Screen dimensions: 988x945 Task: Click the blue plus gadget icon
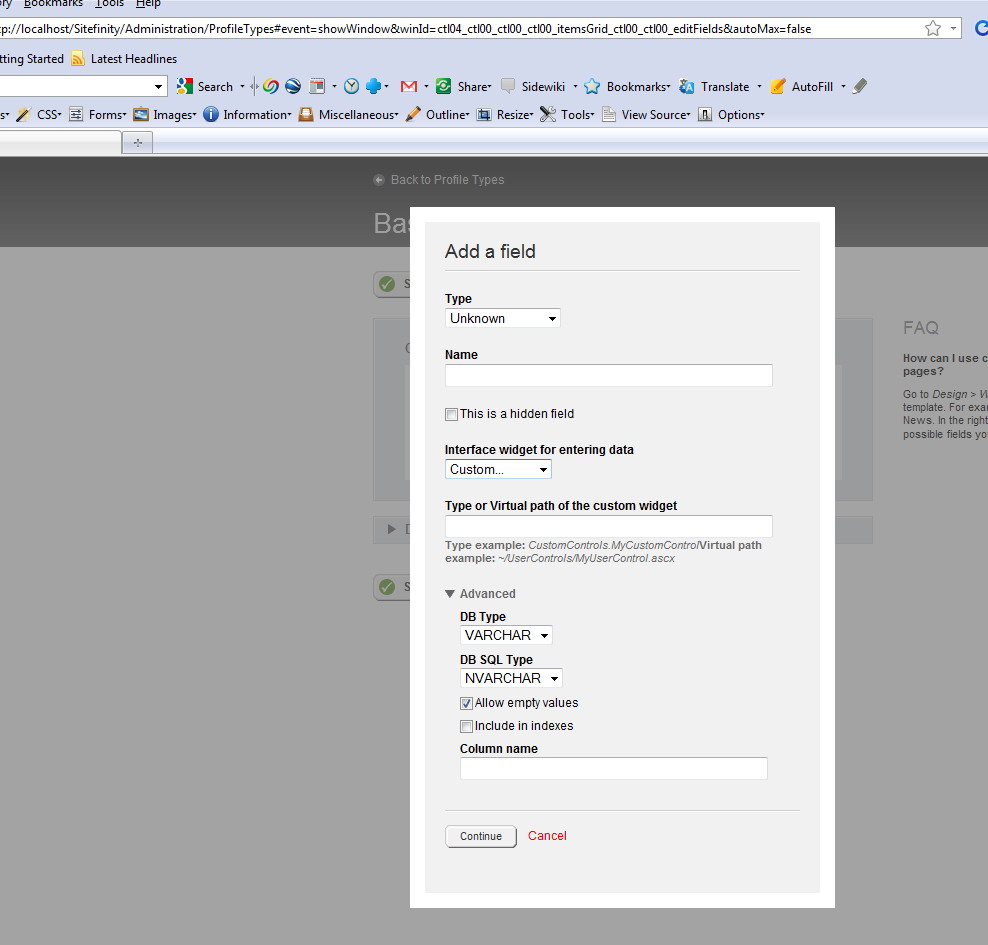[374, 86]
